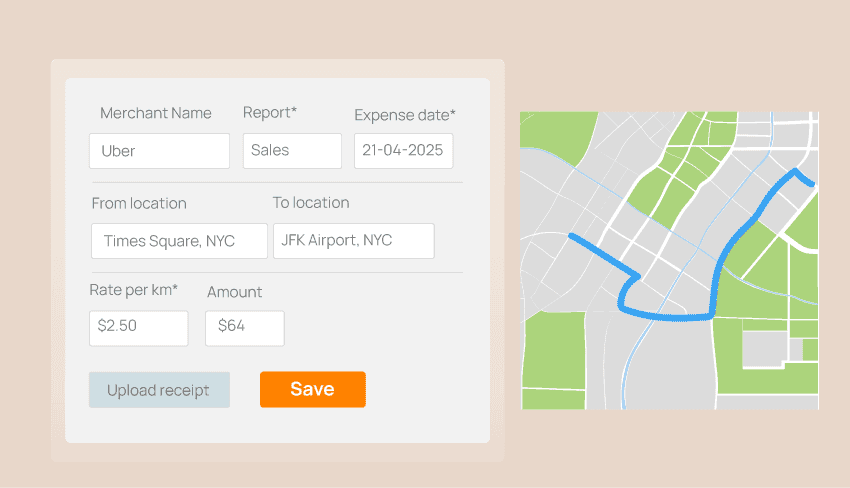Click the route end point on map
This screenshot has height=488, width=850.
point(814,184)
